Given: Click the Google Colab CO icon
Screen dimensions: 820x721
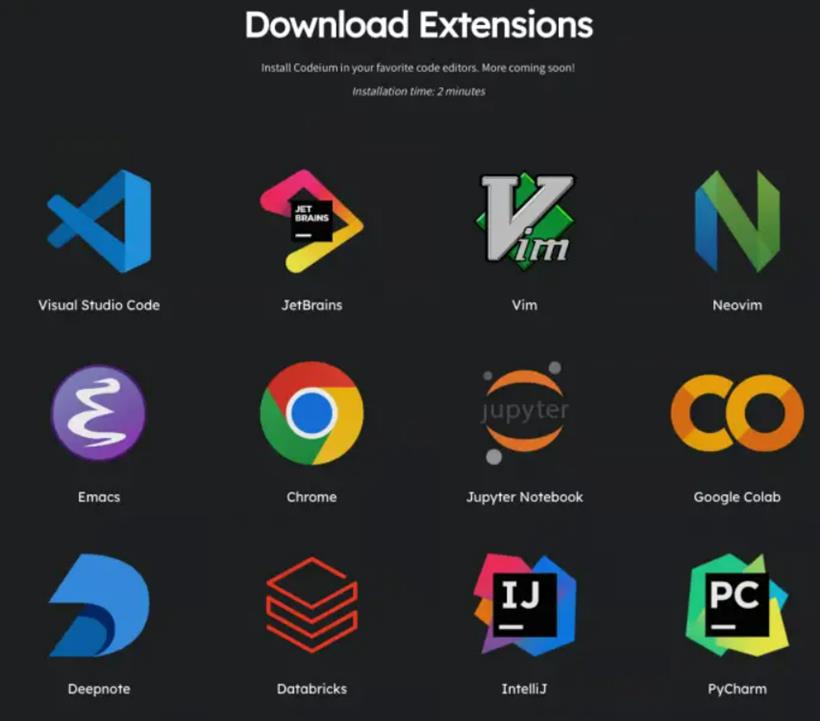Looking at the screenshot, I should click(737, 413).
